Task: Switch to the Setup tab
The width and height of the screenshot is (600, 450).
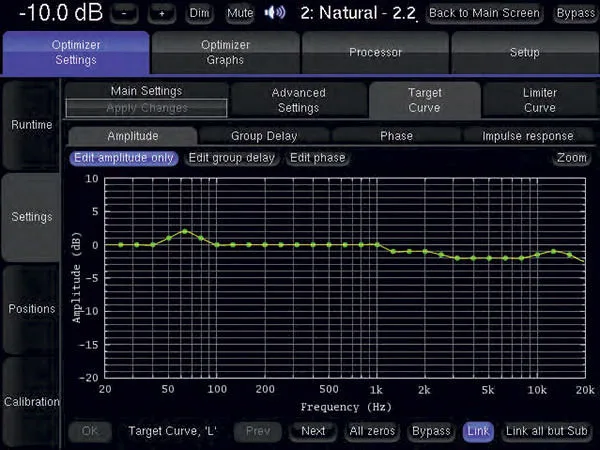Action: pos(524,52)
